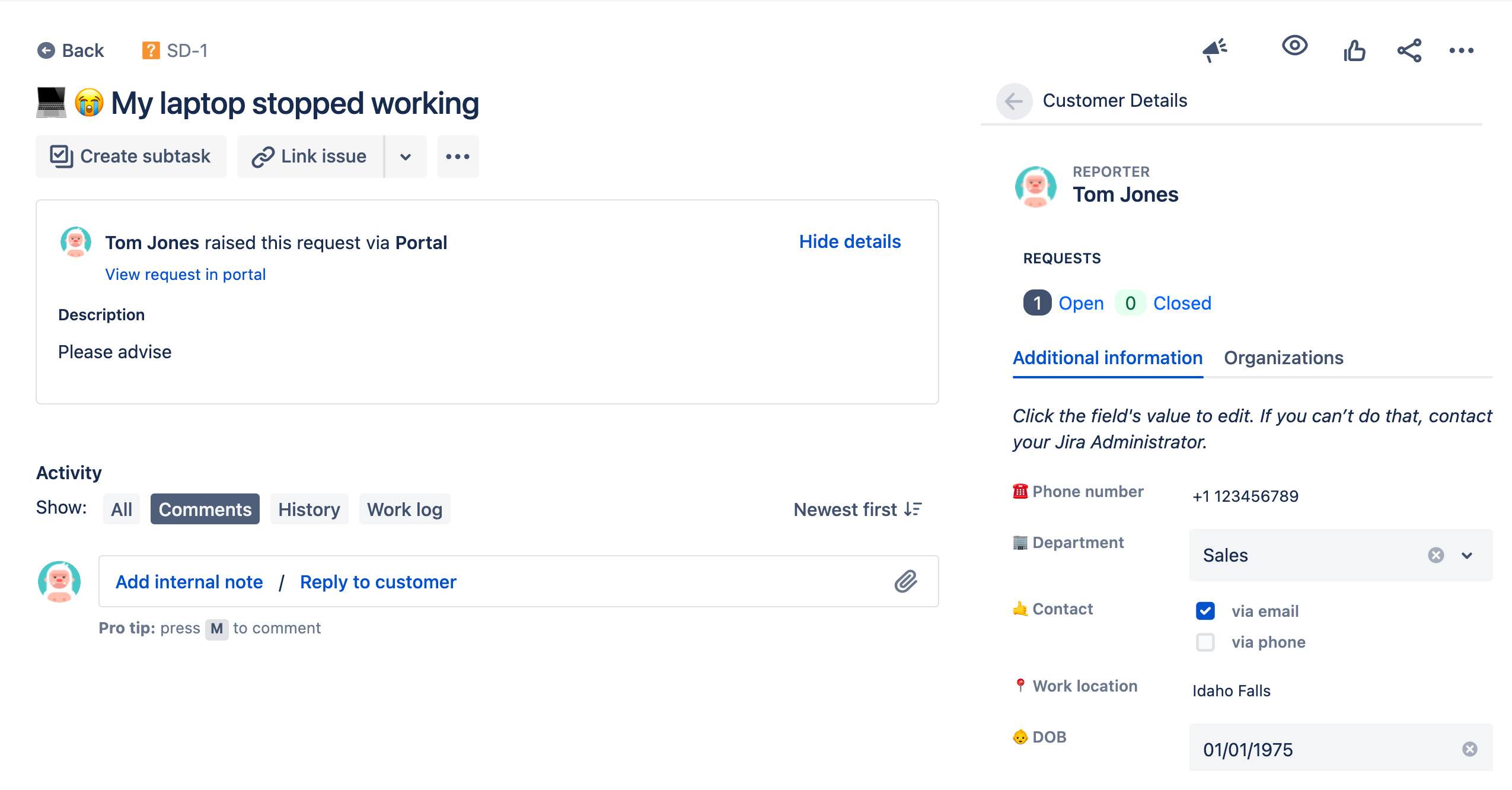Viewport: 1512px width, 790px height.
Task: Click Create subtask button
Action: (130, 157)
